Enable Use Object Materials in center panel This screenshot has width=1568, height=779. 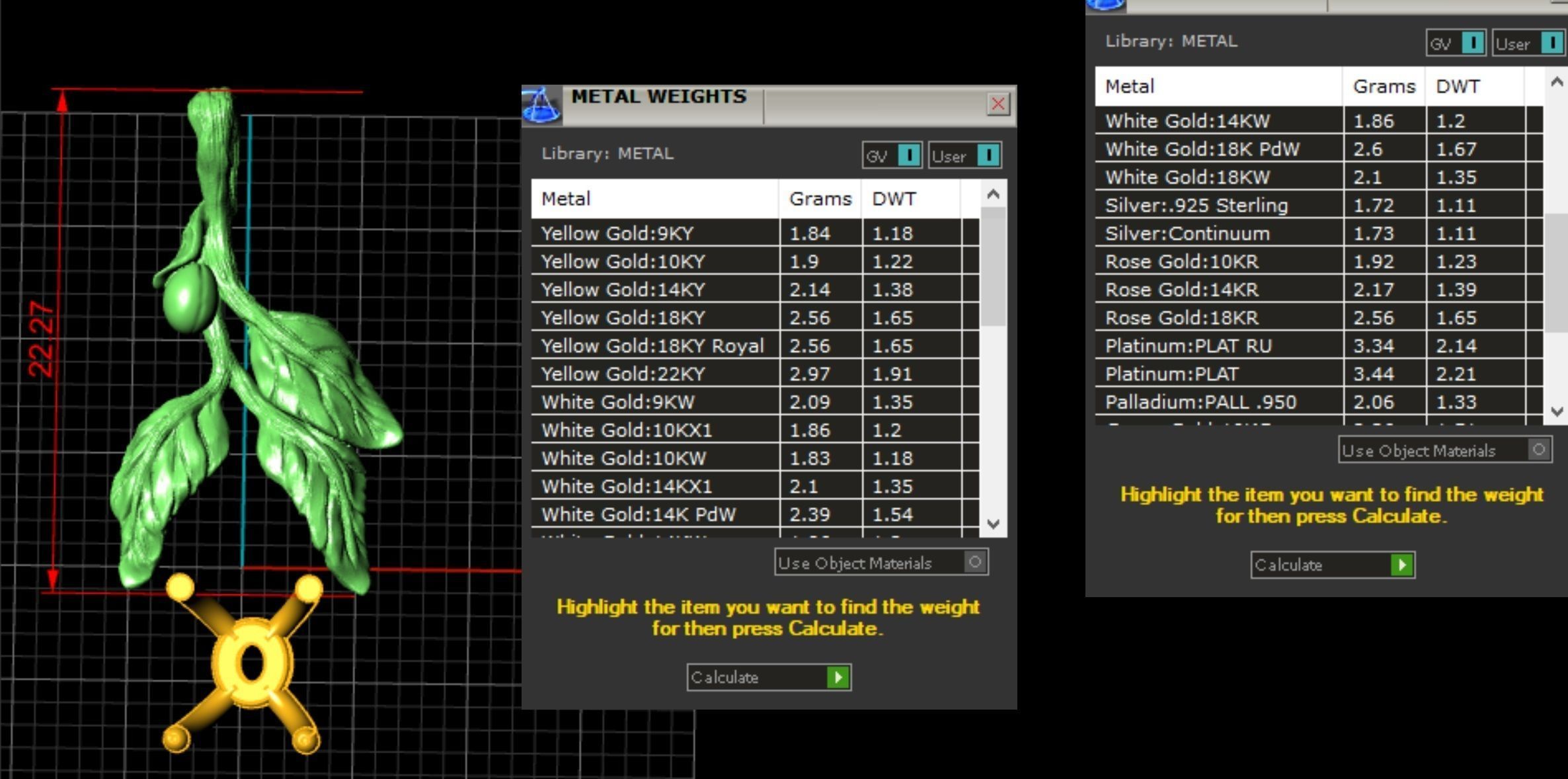coord(974,562)
